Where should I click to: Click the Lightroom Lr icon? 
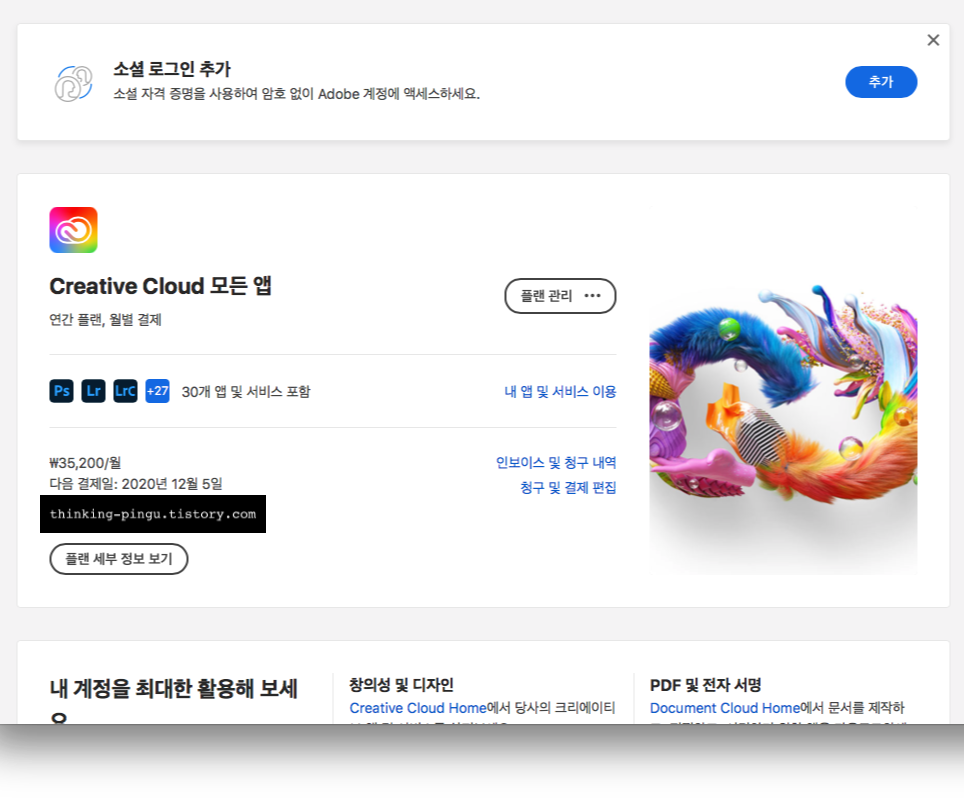point(93,391)
